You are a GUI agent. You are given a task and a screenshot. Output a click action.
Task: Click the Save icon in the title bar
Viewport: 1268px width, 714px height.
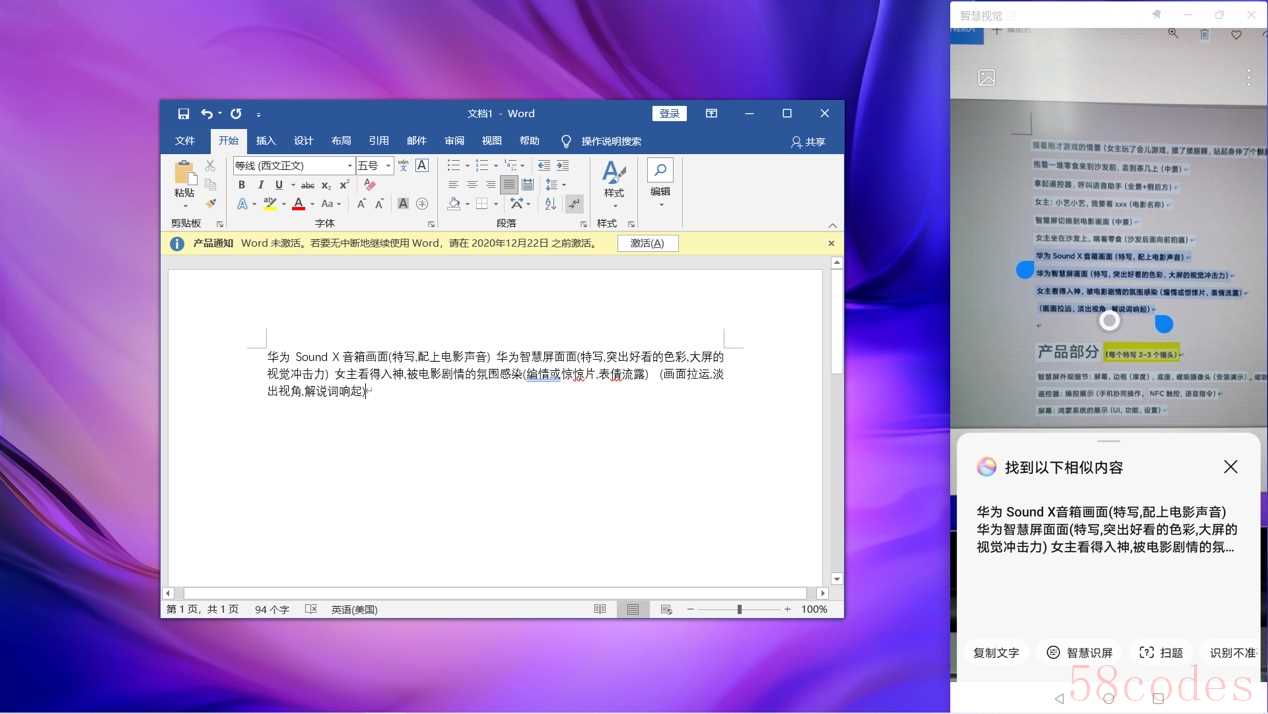click(183, 114)
